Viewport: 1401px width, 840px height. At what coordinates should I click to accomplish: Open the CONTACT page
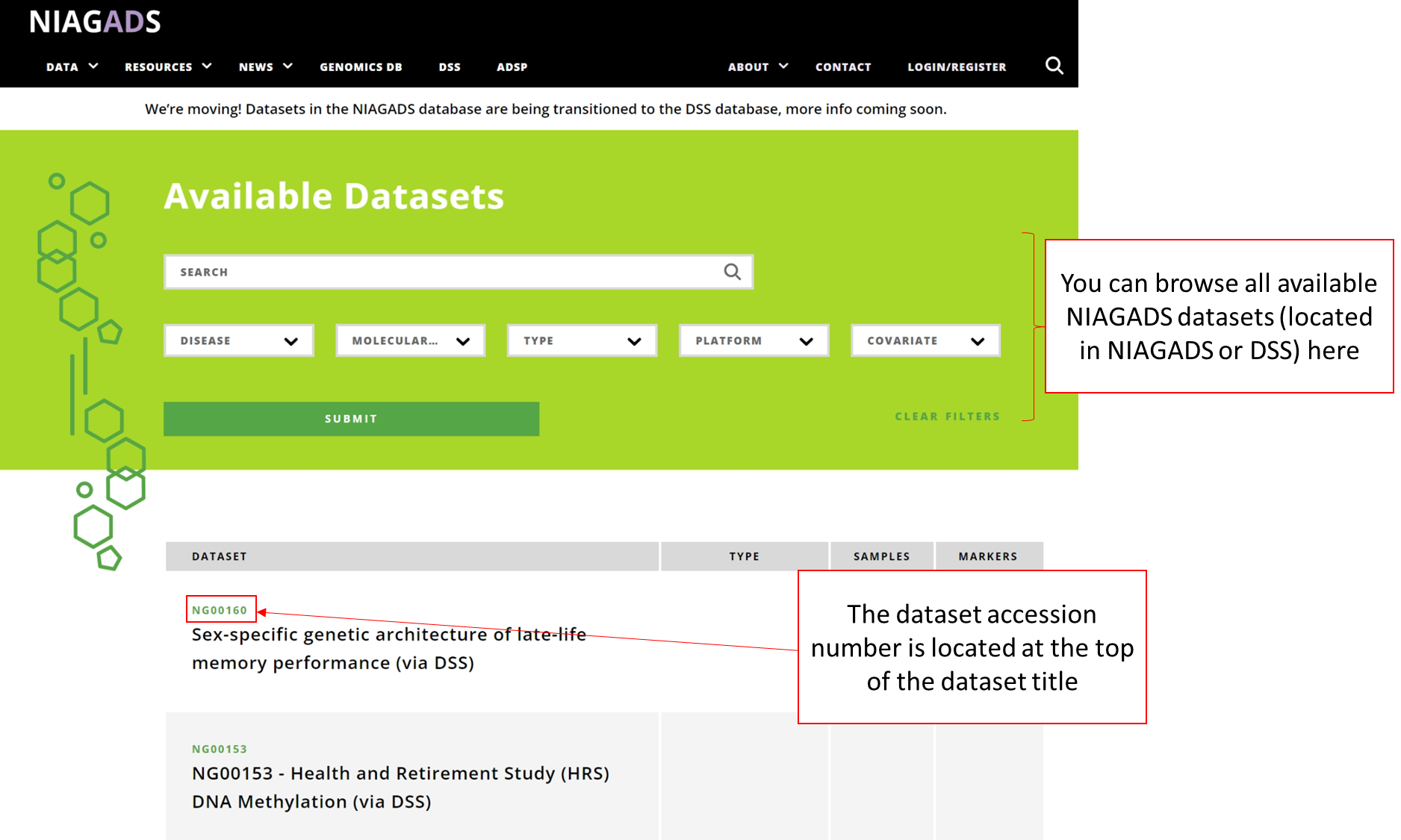(x=843, y=66)
